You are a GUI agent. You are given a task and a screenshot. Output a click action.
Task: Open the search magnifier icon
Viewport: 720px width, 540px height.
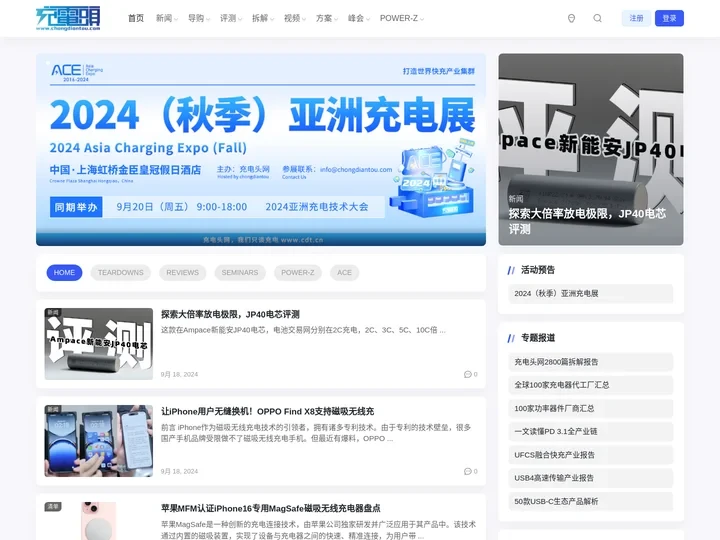(597, 18)
